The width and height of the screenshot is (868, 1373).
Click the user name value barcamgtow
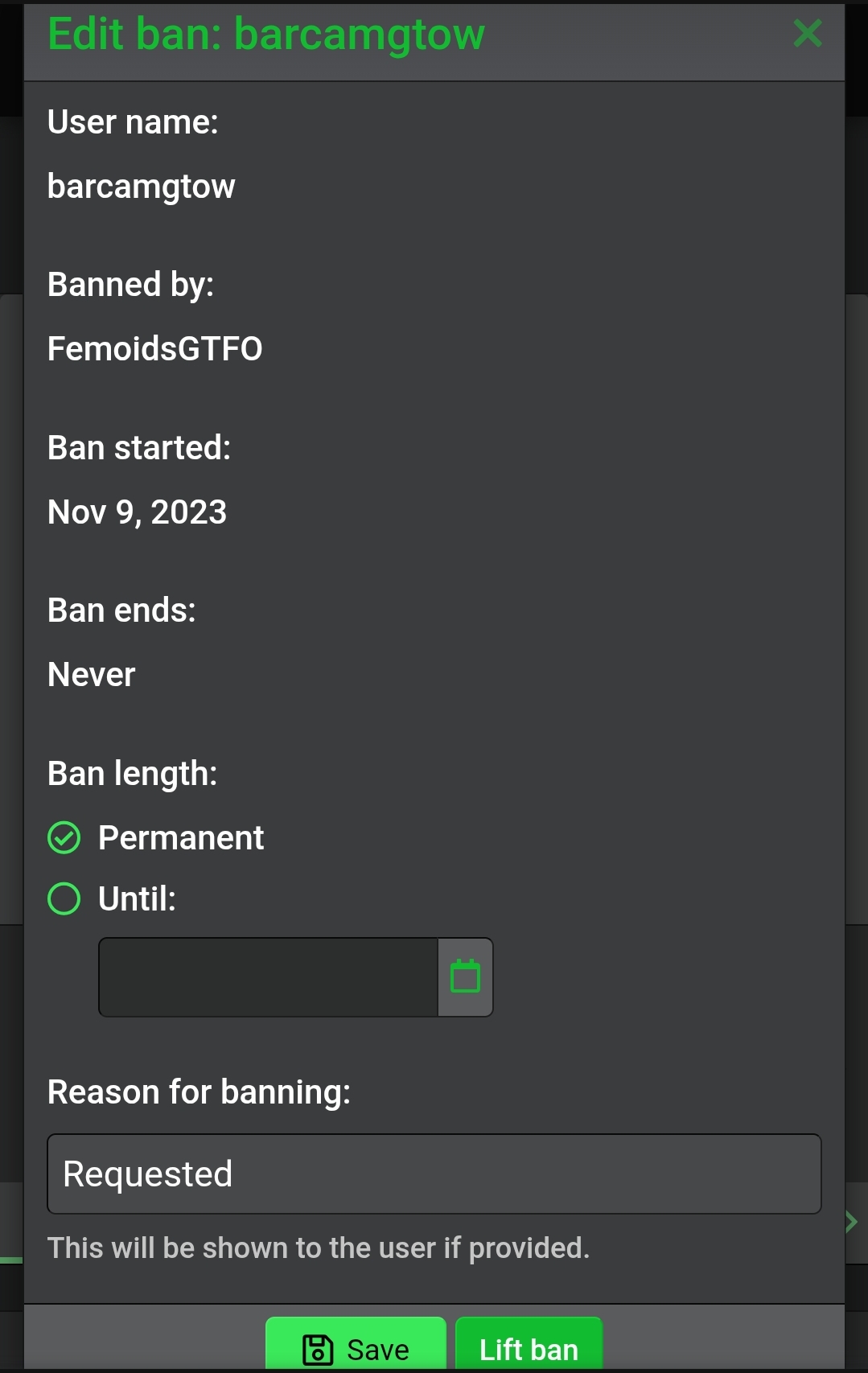(142, 187)
